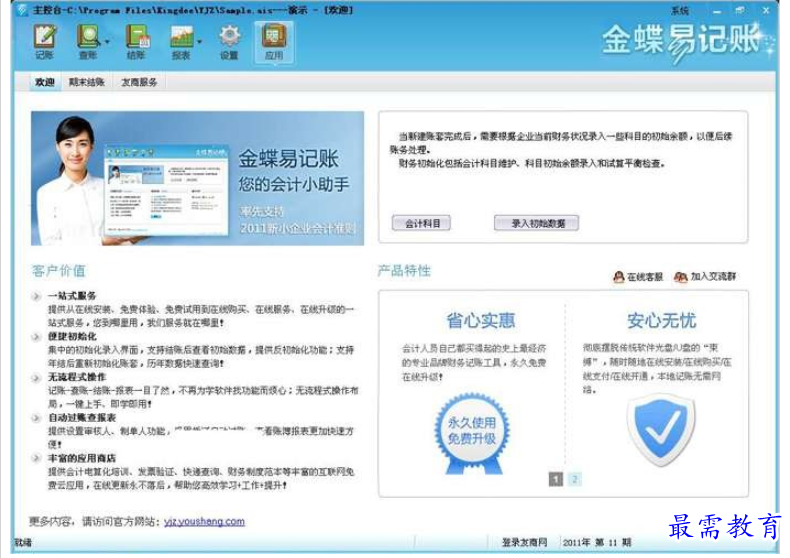Click 登录友商网 in the status bar
The image size is (790, 558).
click(524, 542)
